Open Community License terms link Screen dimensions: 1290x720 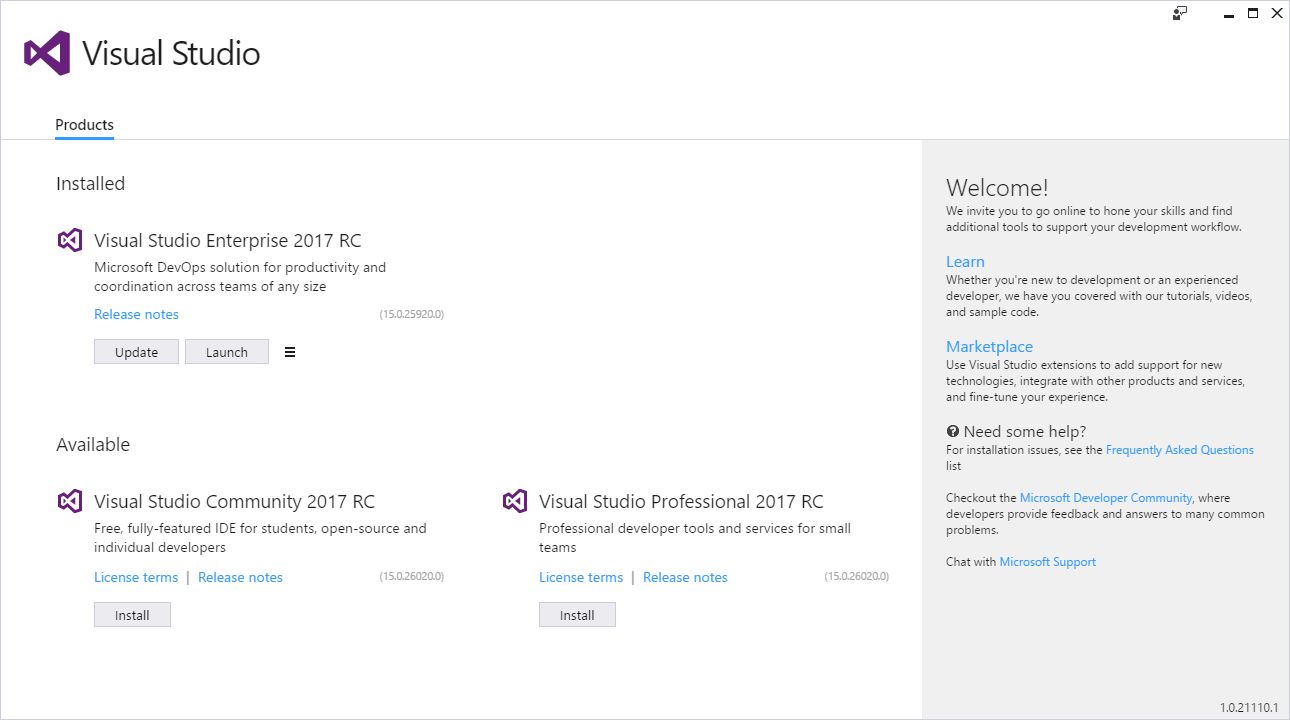[x=136, y=577]
